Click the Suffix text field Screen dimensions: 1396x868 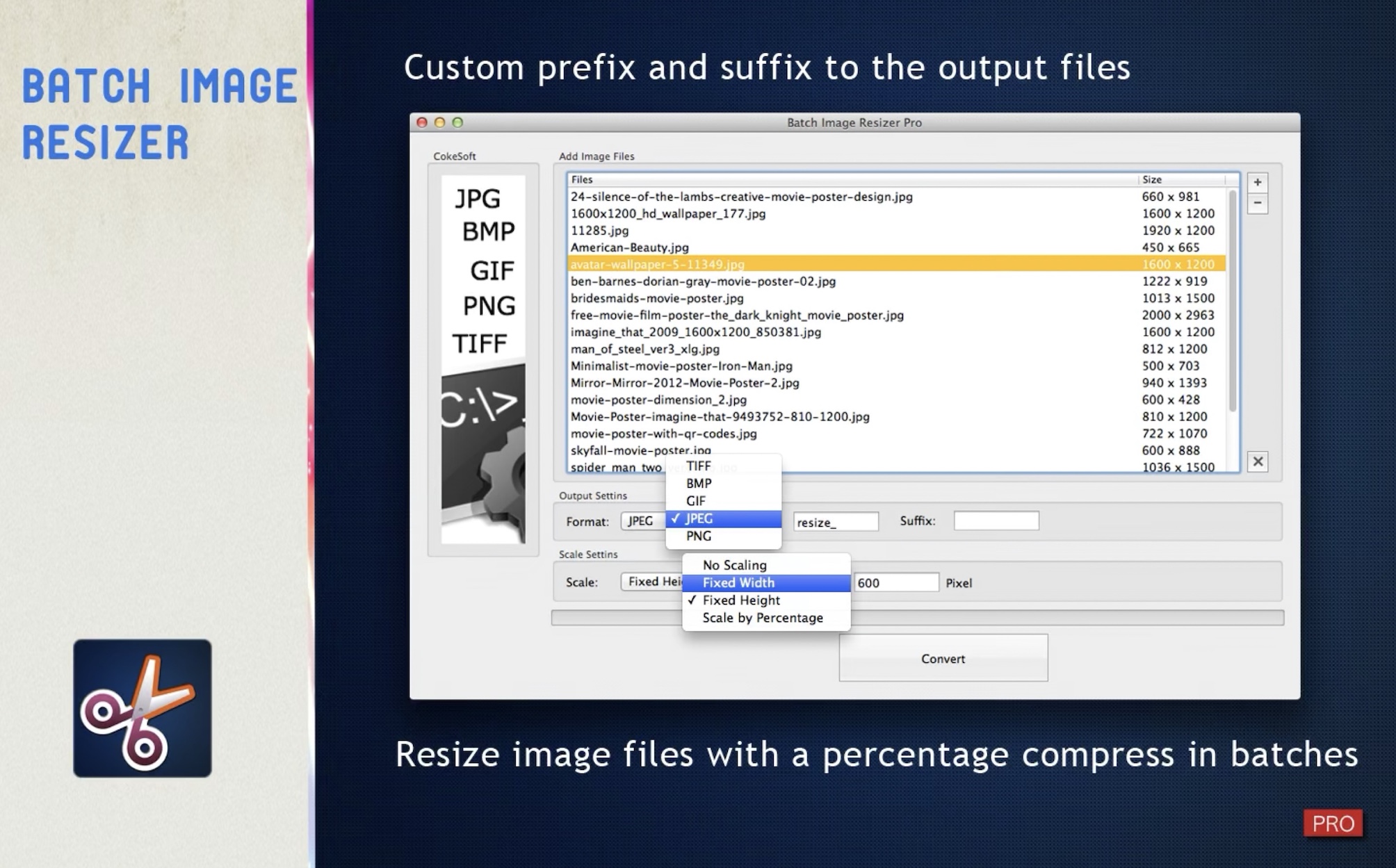pyautogui.click(x=996, y=521)
